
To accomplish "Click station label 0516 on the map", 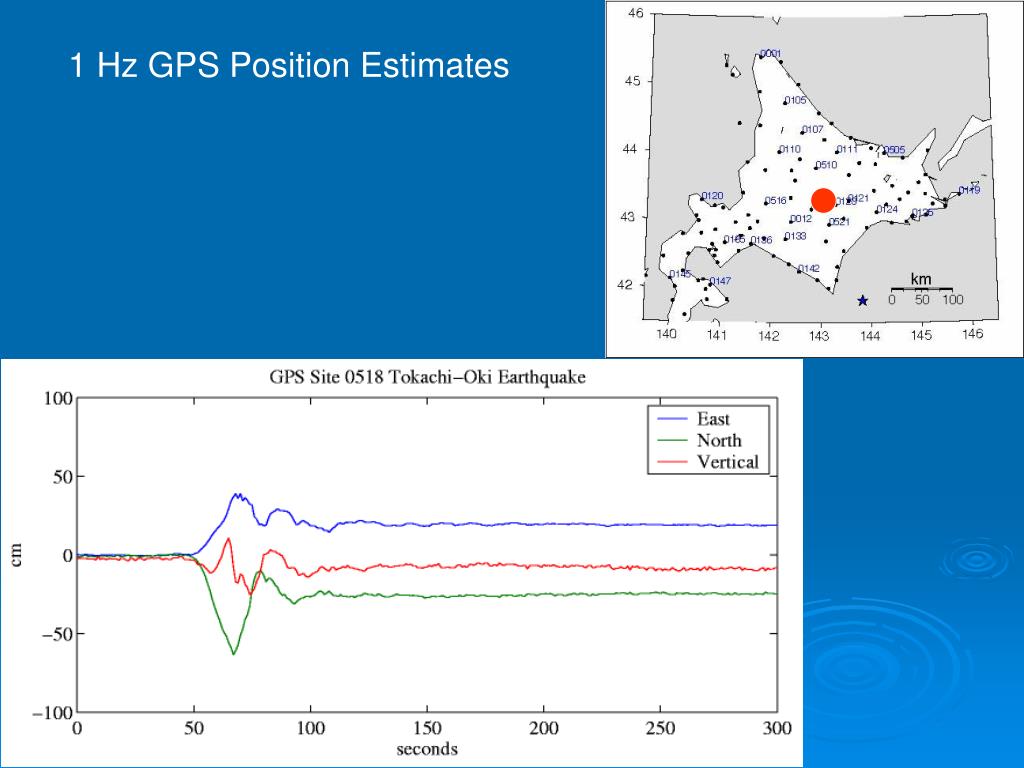I will pos(776,200).
